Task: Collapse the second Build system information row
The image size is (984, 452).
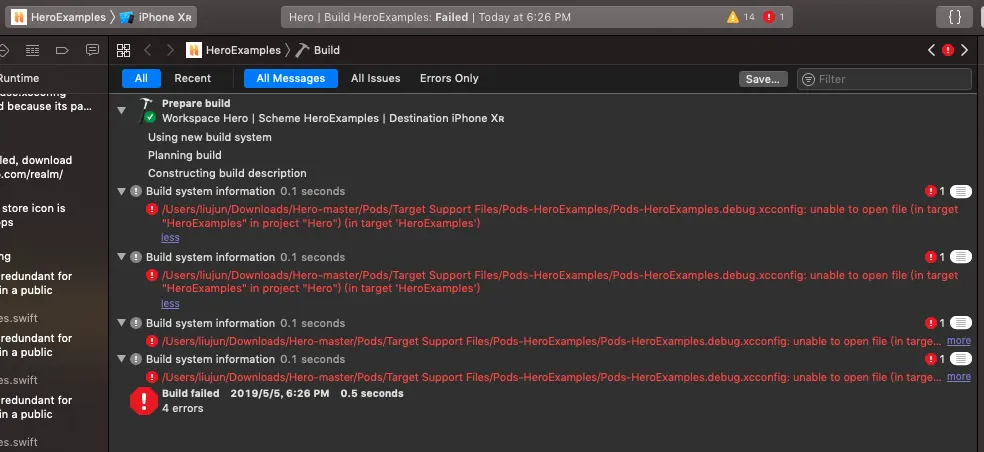Action: click(122, 257)
